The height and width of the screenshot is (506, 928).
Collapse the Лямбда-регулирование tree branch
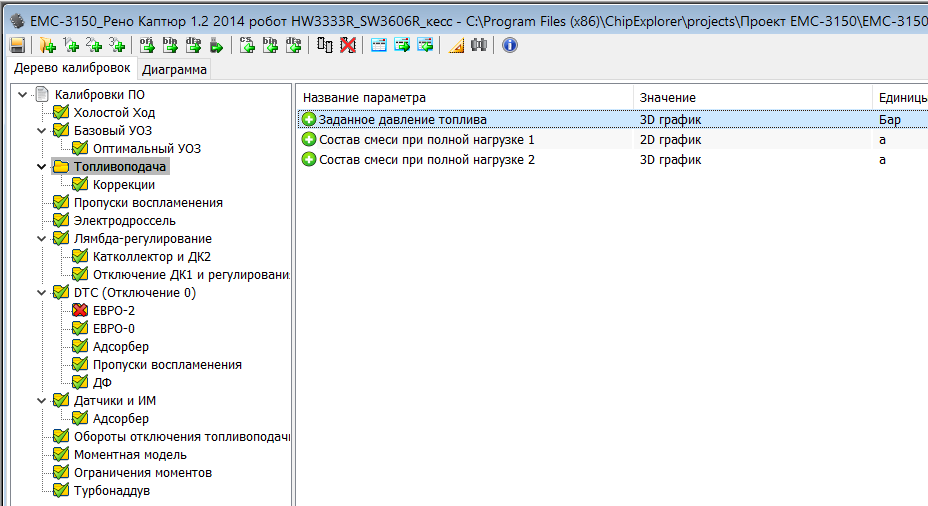[x=41, y=239]
